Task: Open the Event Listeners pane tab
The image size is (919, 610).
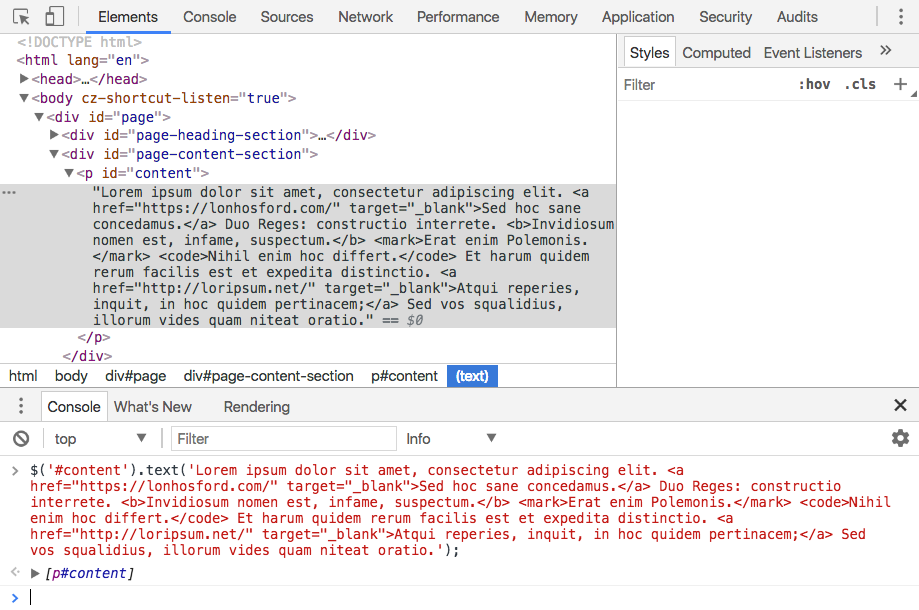Action: click(812, 53)
